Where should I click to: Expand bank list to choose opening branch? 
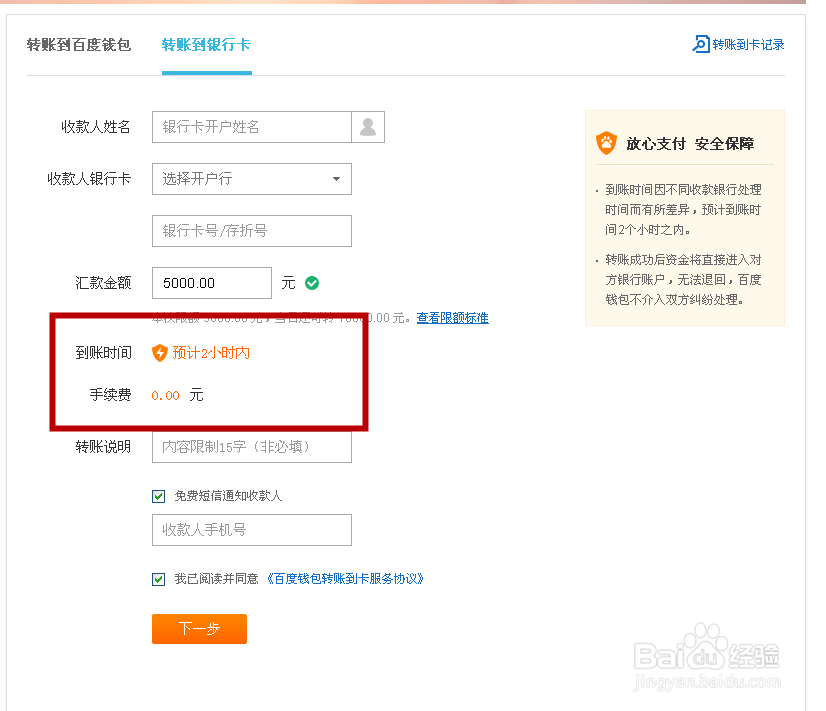pos(251,179)
